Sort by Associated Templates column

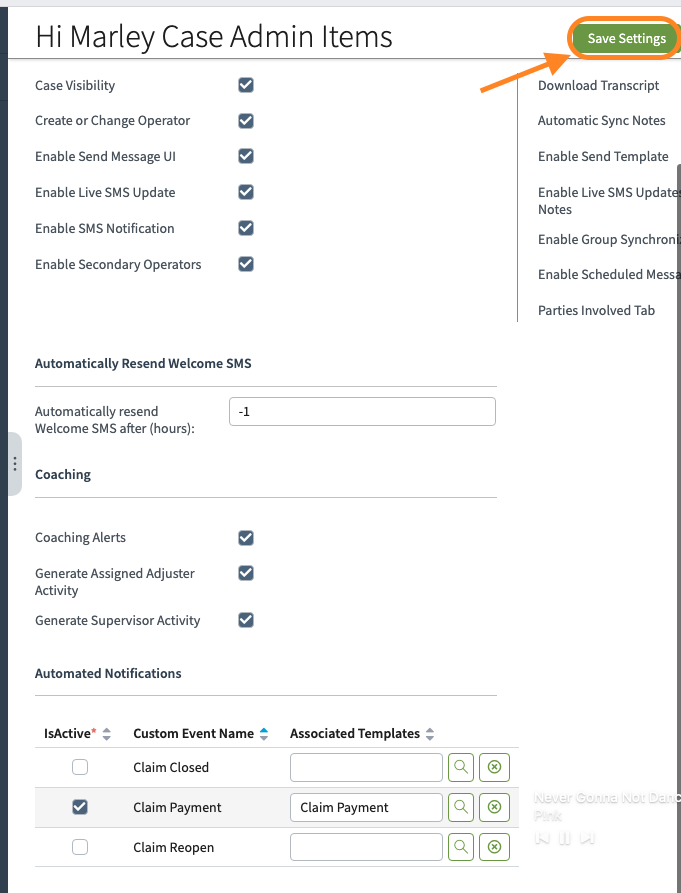[x=430, y=734]
